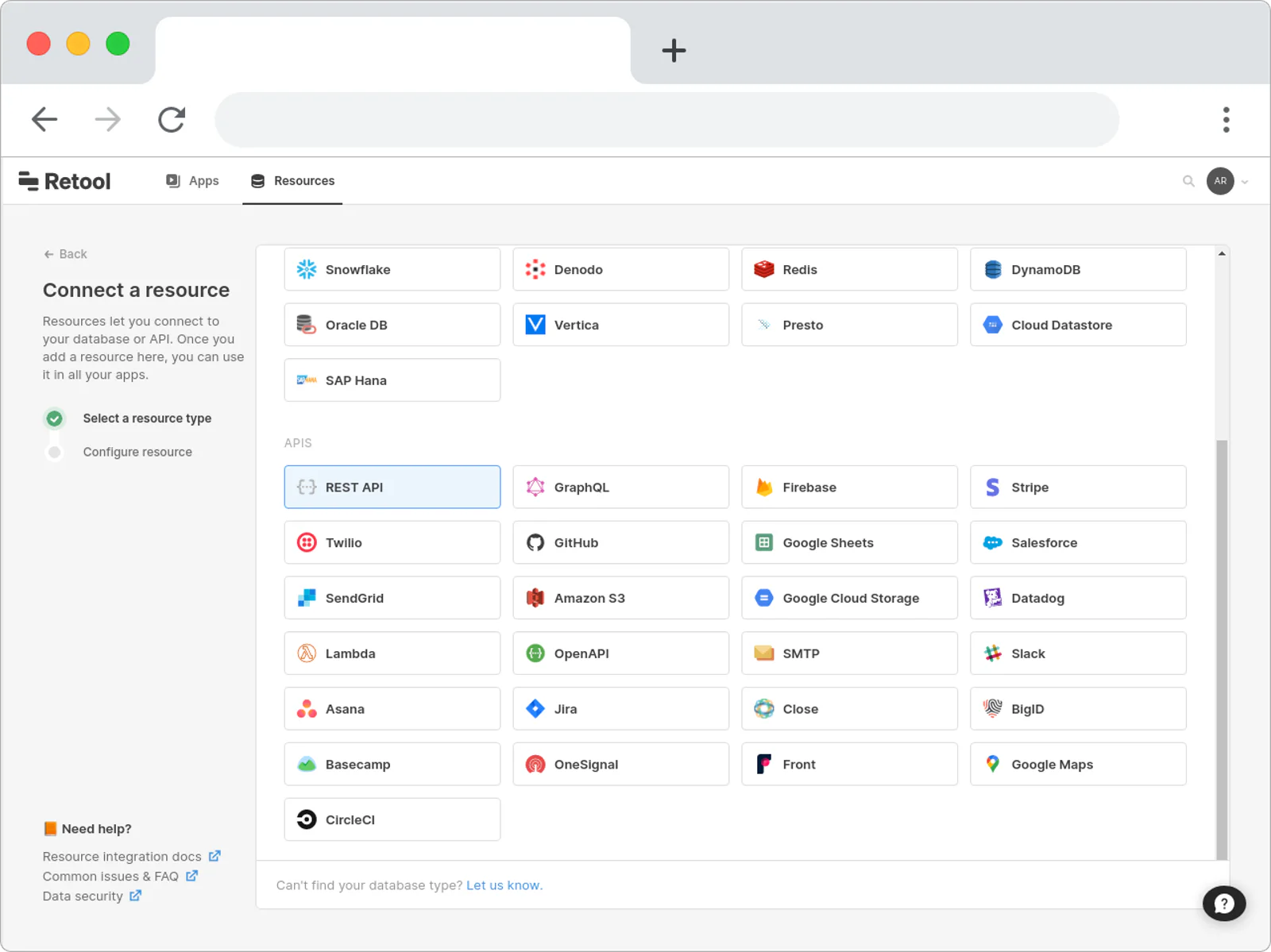This screenshot has width=1271, height=952.
Task: Click the Datadog dog icon
Action: [993, 598]
